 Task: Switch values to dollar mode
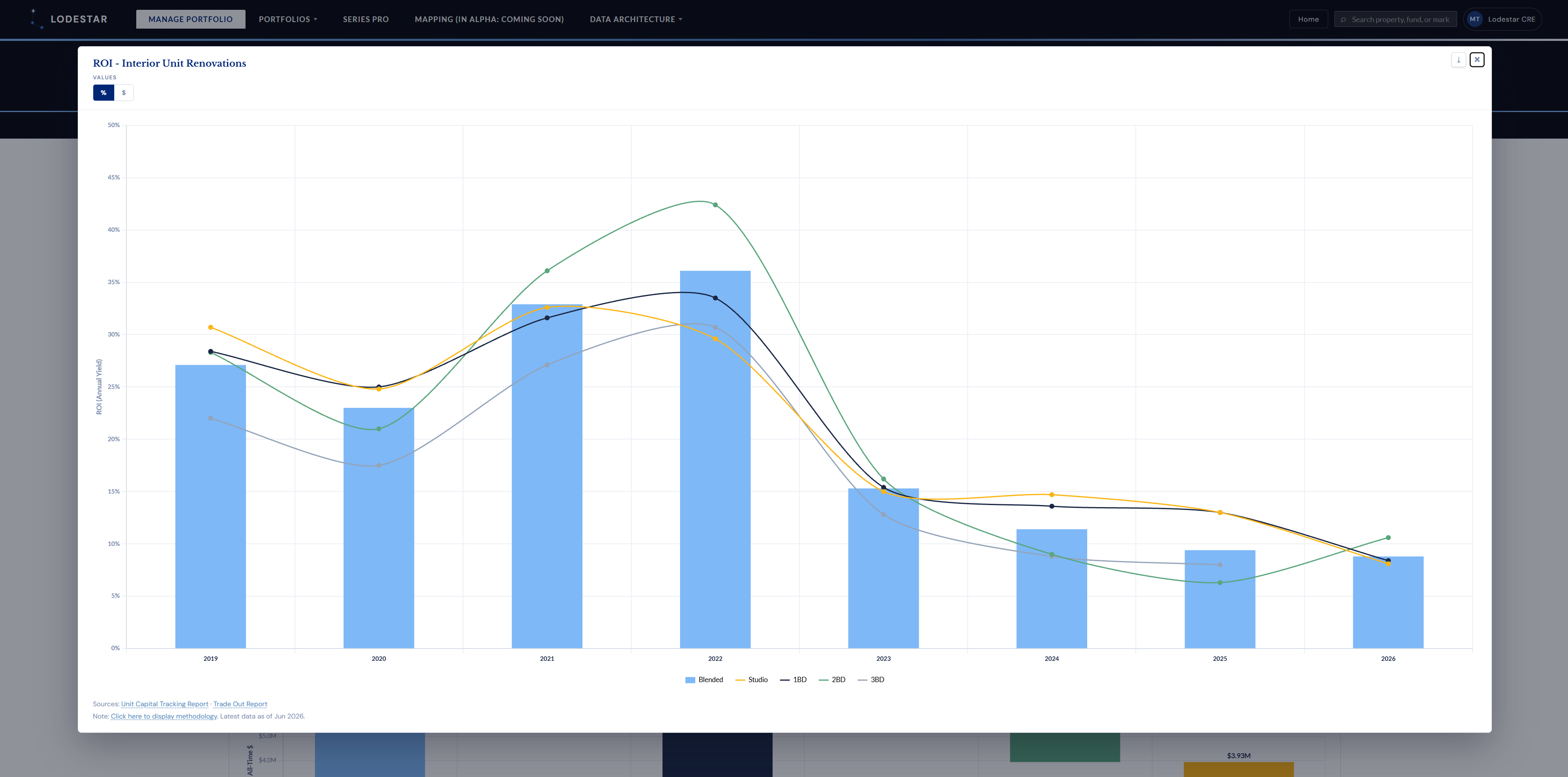(124, 92)
